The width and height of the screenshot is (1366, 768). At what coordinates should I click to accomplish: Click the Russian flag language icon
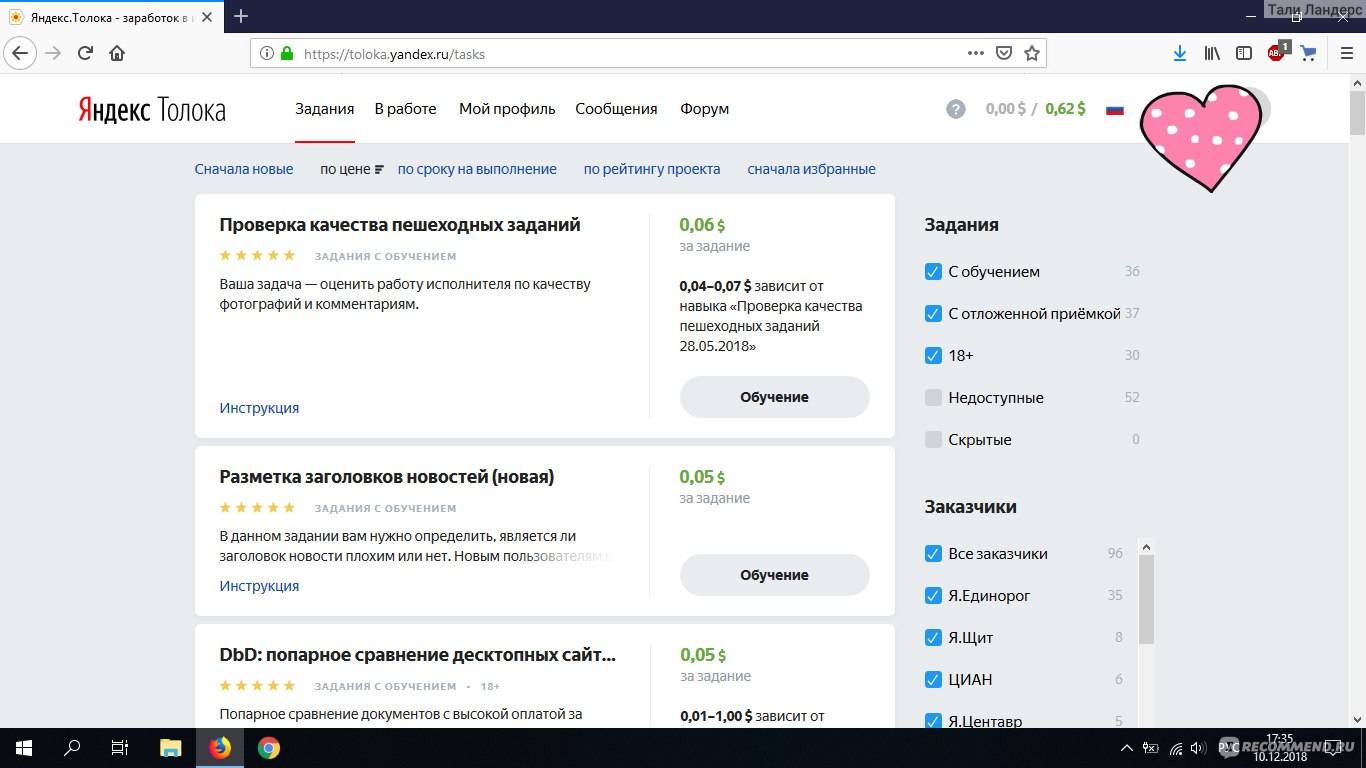coord(1115,110)
